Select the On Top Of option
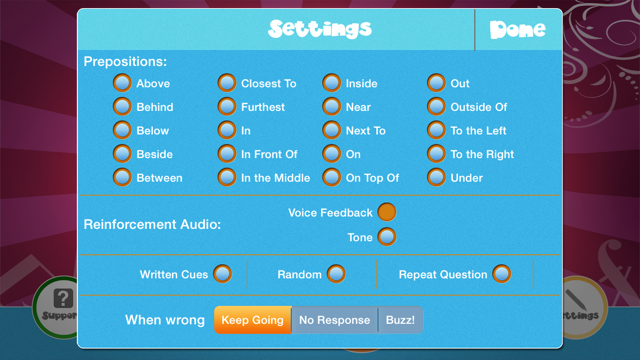This screenshot has width=640, height=360. pos(331,178)
